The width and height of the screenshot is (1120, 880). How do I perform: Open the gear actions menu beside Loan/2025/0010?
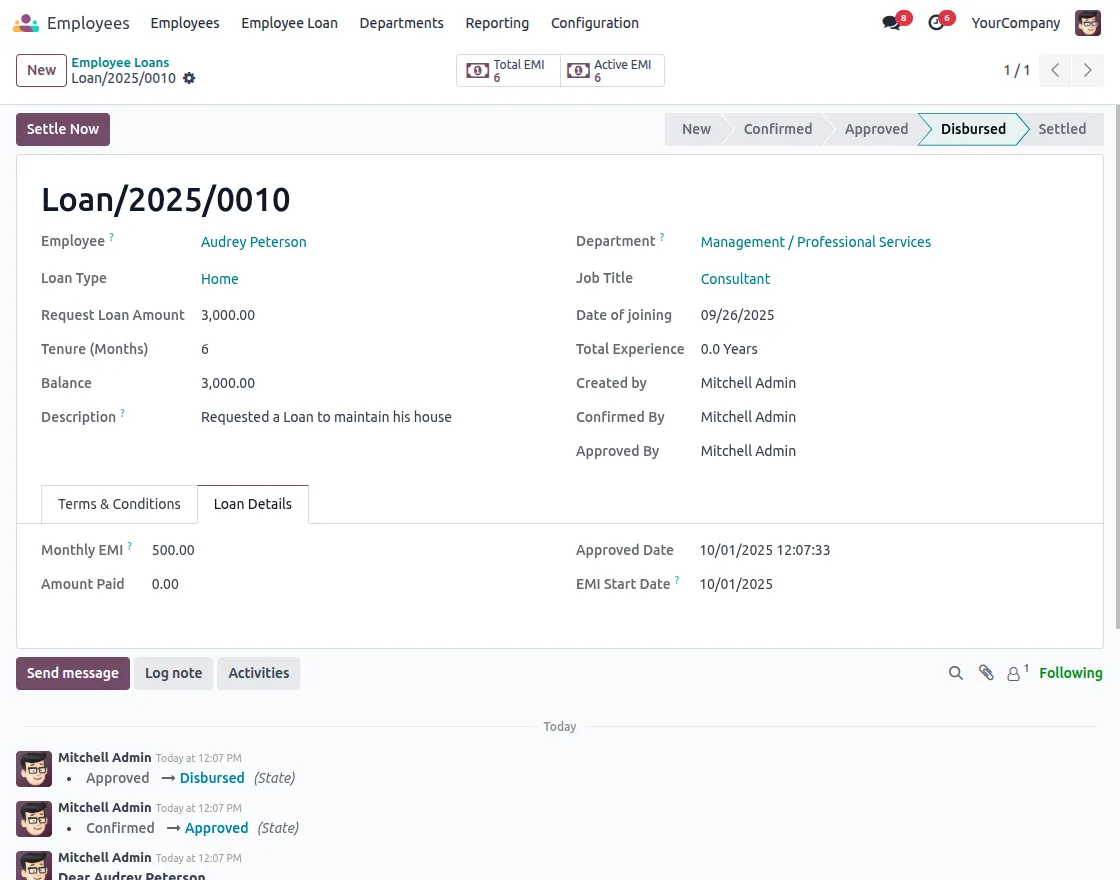189,78
